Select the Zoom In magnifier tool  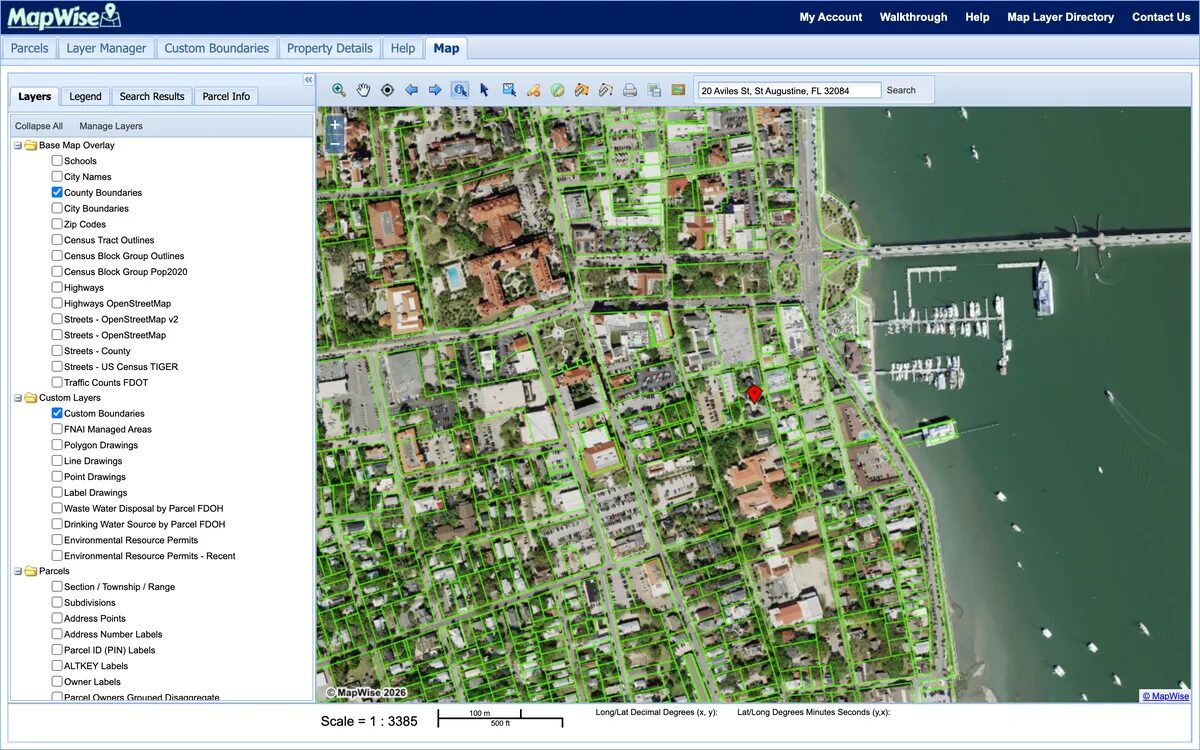click(339, 90)
